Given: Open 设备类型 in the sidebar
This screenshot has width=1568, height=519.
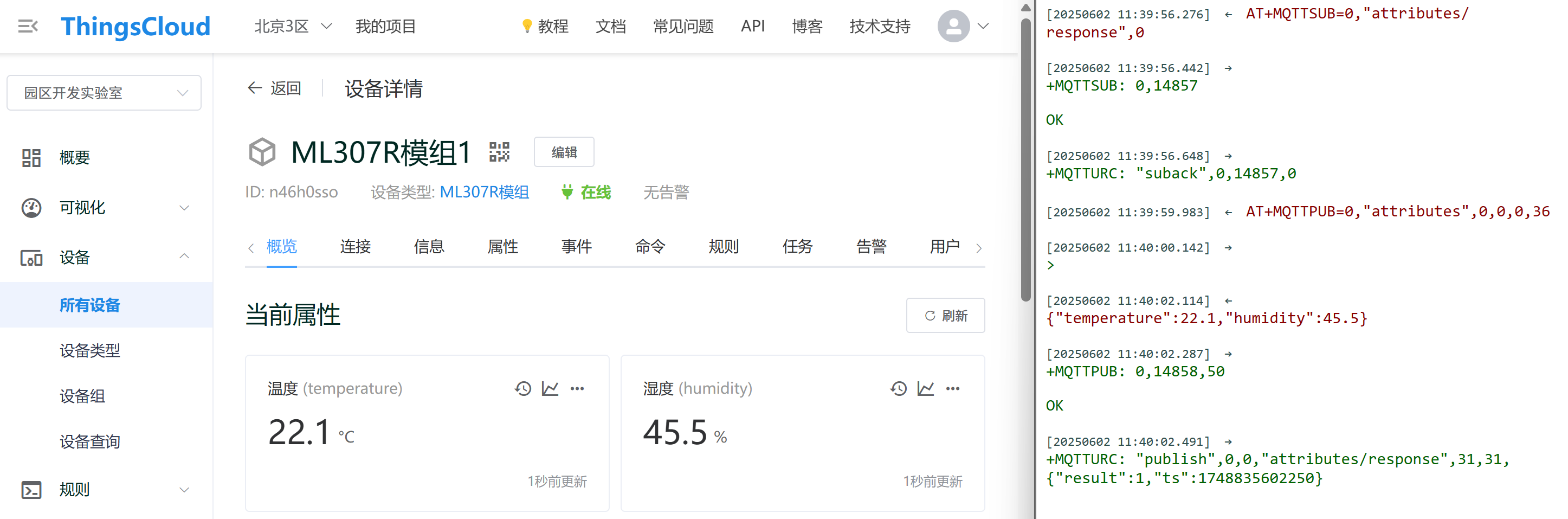Looking at the screenshot, I should coord(89,350).
